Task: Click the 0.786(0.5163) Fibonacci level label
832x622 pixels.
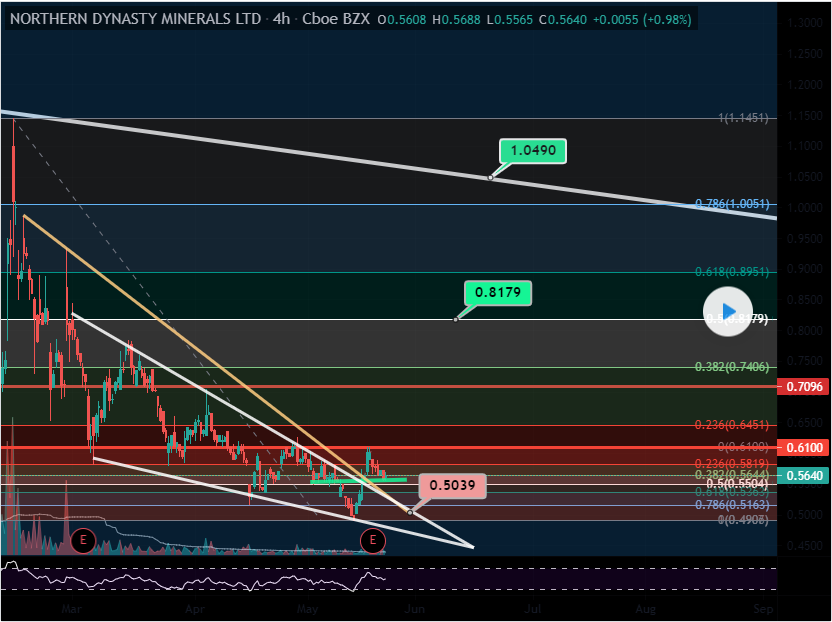Action: pyautogui.click(x=732, y=505)
